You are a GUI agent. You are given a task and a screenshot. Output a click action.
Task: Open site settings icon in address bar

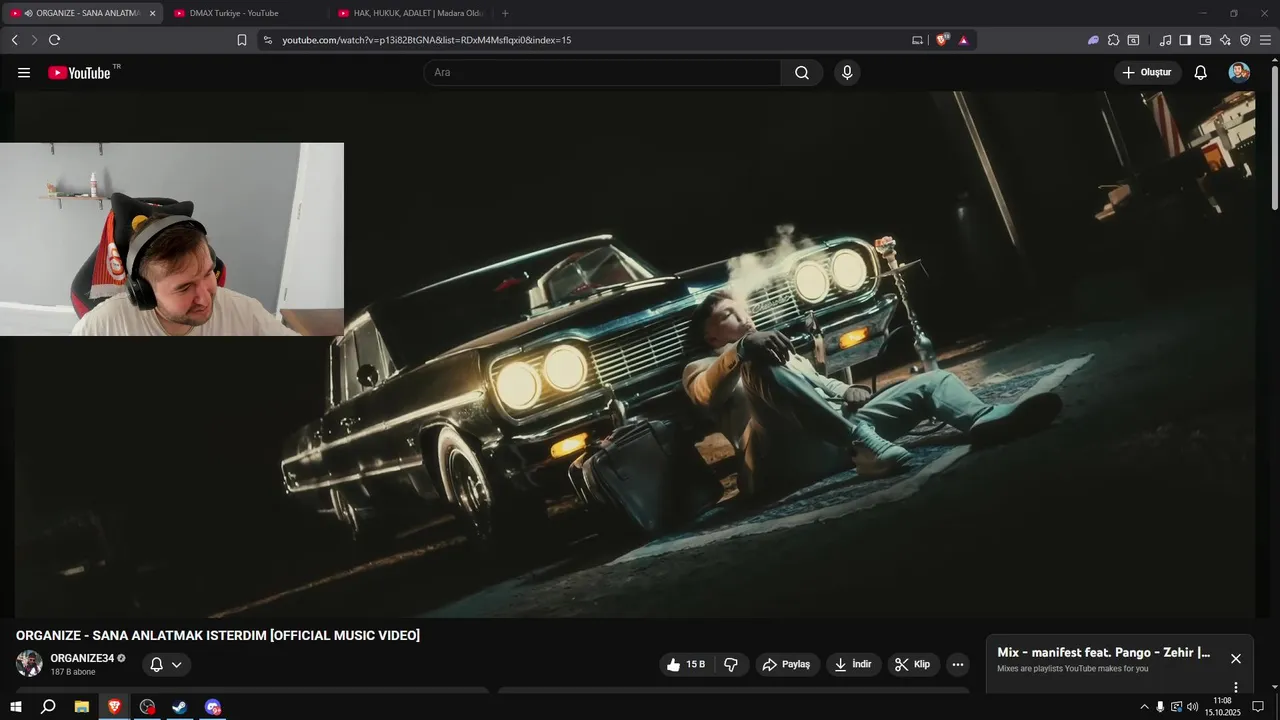tap(268, 40)
